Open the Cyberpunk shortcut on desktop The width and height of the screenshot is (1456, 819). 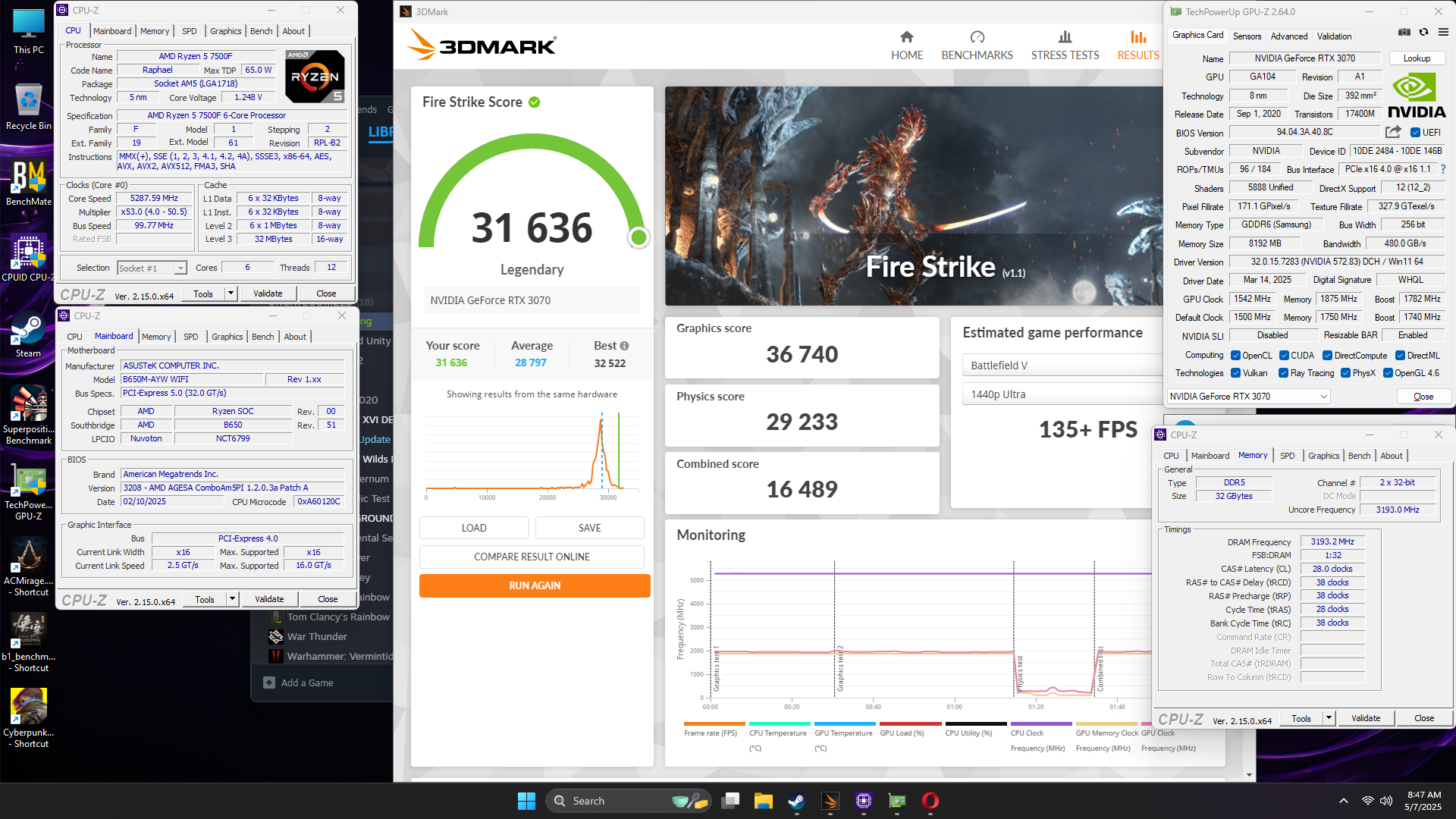[29, 718]
